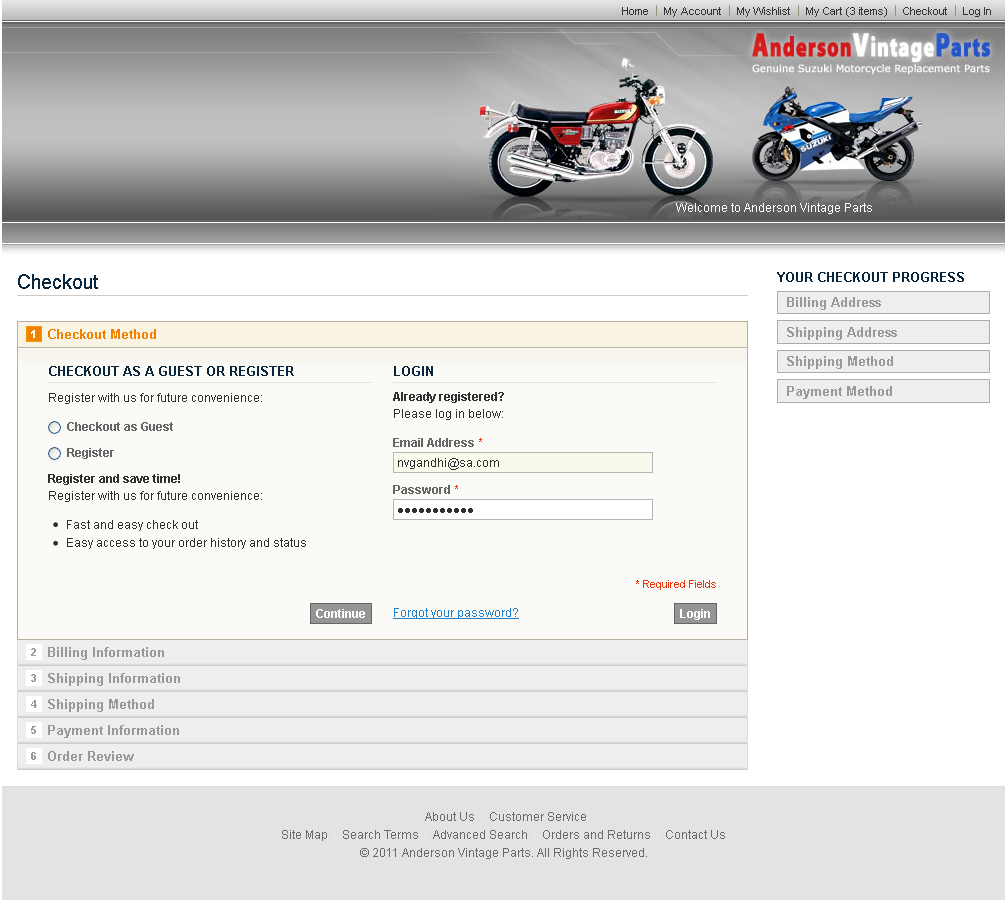Screen dimensions: 1007x900
Task: Open Orders and Returns footer link
Action: (x=596, y=834)
